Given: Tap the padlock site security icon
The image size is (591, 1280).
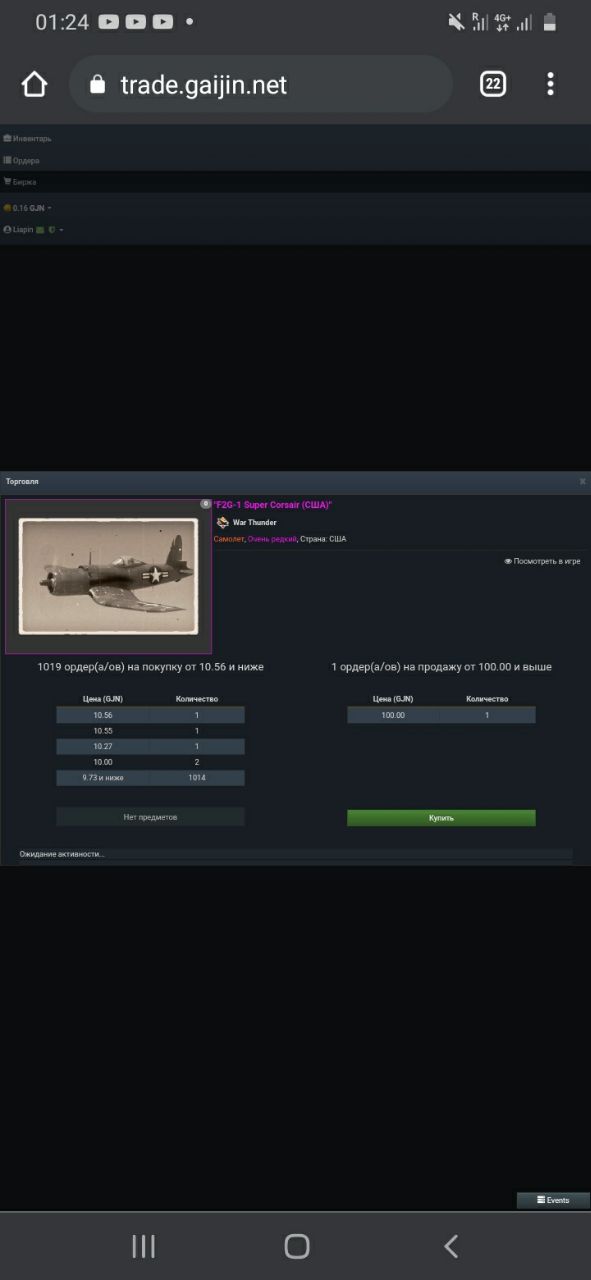Looking at the screenshot, I should (97, 85).
